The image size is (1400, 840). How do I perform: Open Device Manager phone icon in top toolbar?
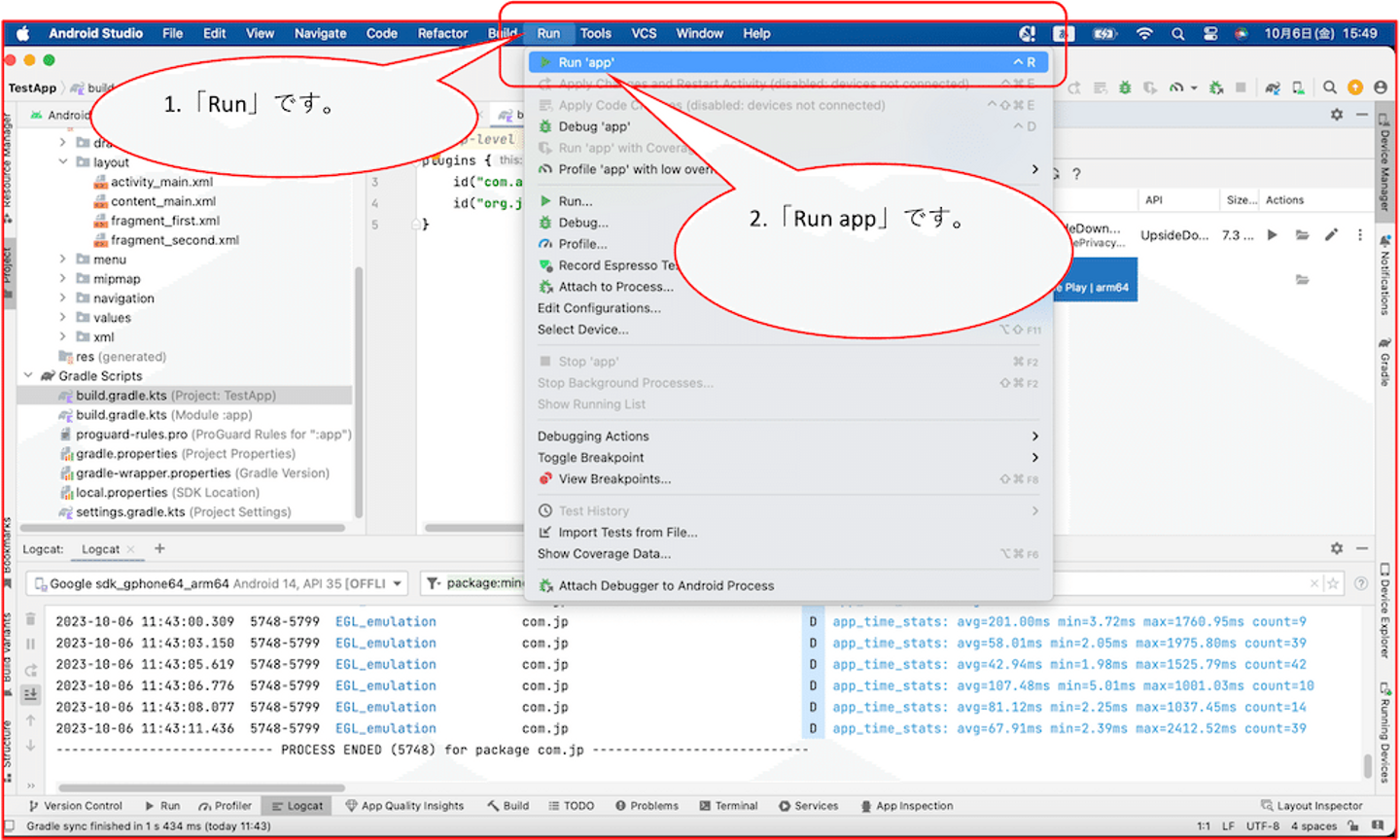coord(1298,87)
